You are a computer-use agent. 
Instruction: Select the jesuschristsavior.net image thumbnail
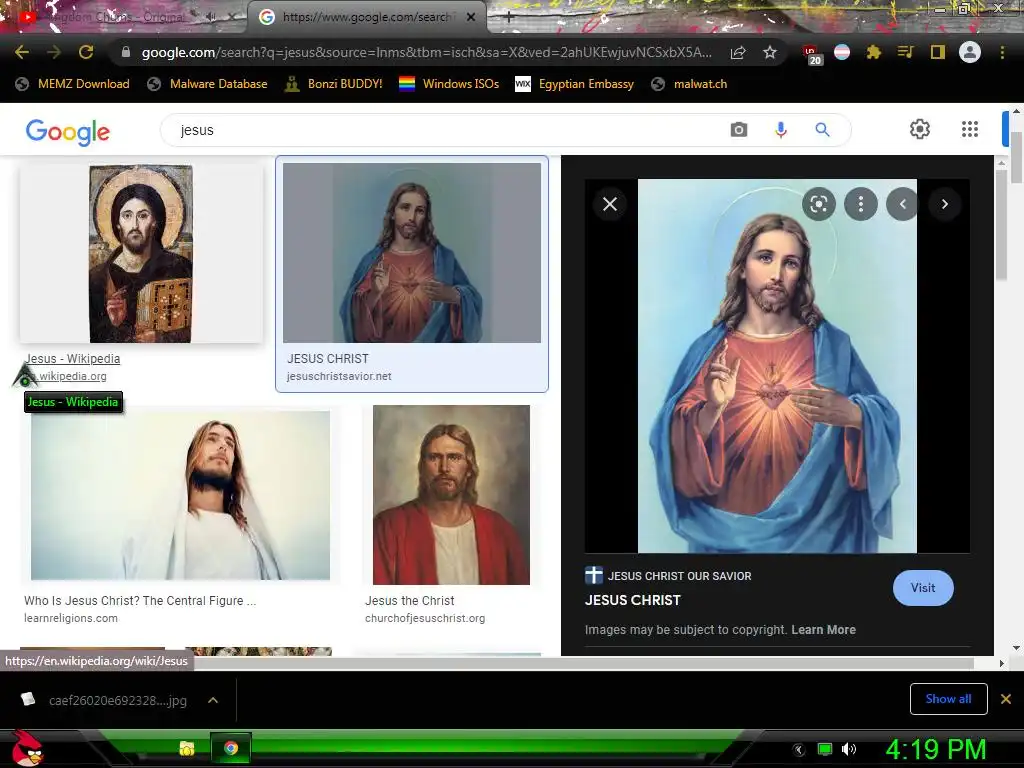tap(412, 253)
